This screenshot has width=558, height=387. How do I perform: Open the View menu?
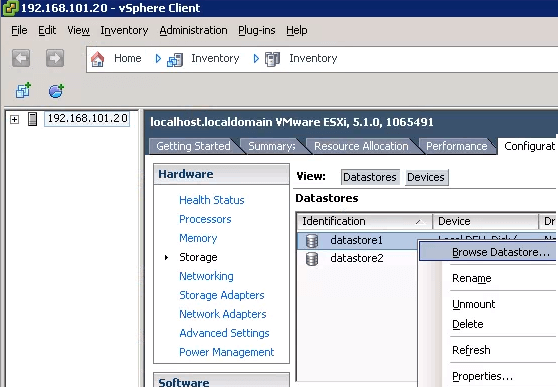pyautogui.click(x=78, y=31)
